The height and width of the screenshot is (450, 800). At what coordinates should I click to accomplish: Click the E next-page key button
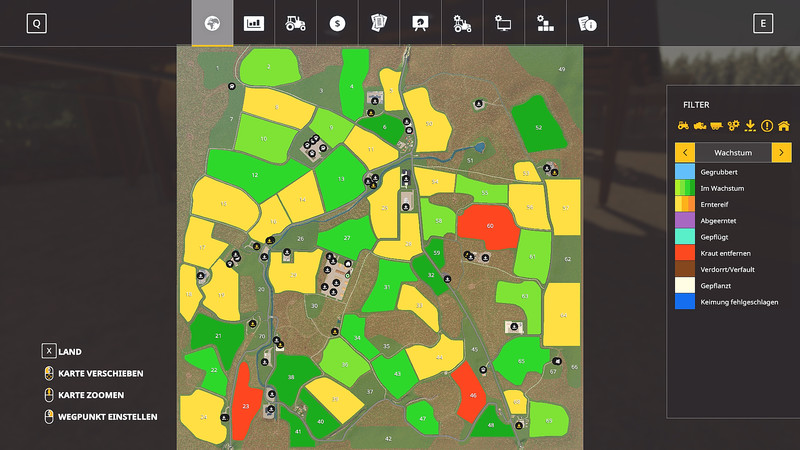point(763,23)
